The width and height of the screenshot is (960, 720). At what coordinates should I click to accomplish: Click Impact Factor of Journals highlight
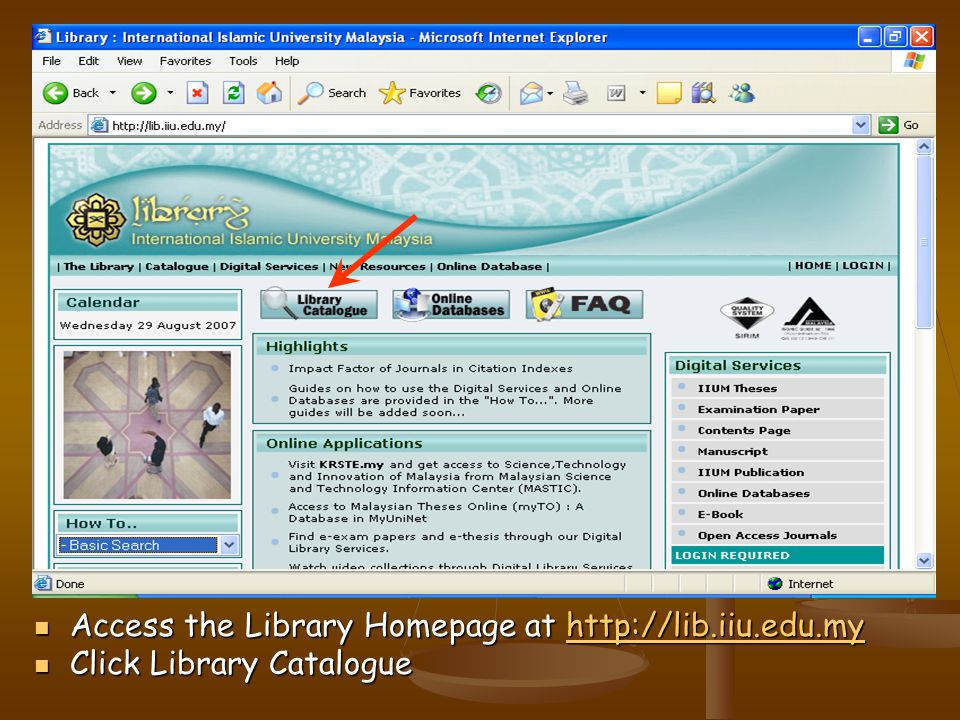pos(430,368)
